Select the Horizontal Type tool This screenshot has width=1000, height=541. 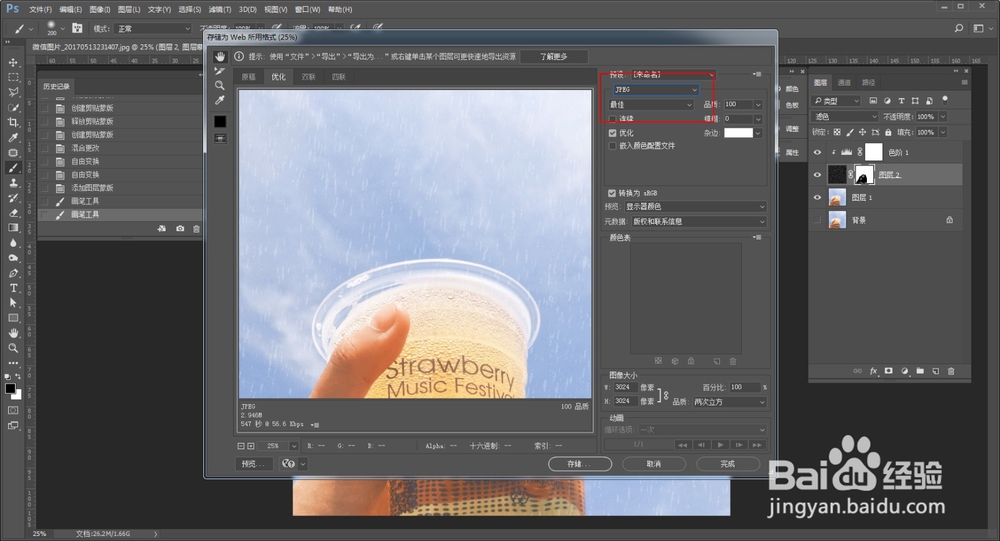[13, 288]
